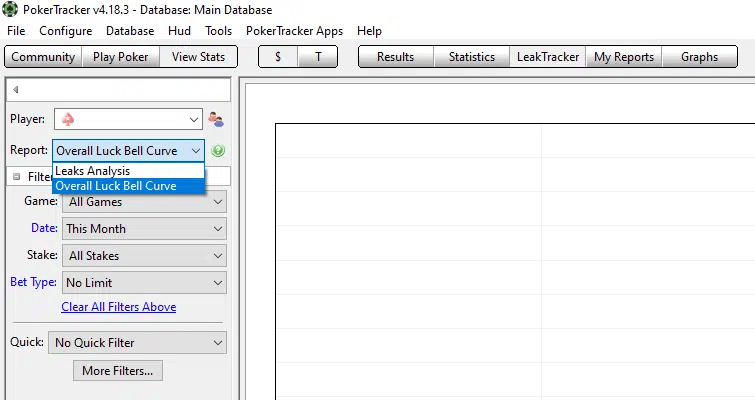Click the green report help icon

(x=218, y=151)
